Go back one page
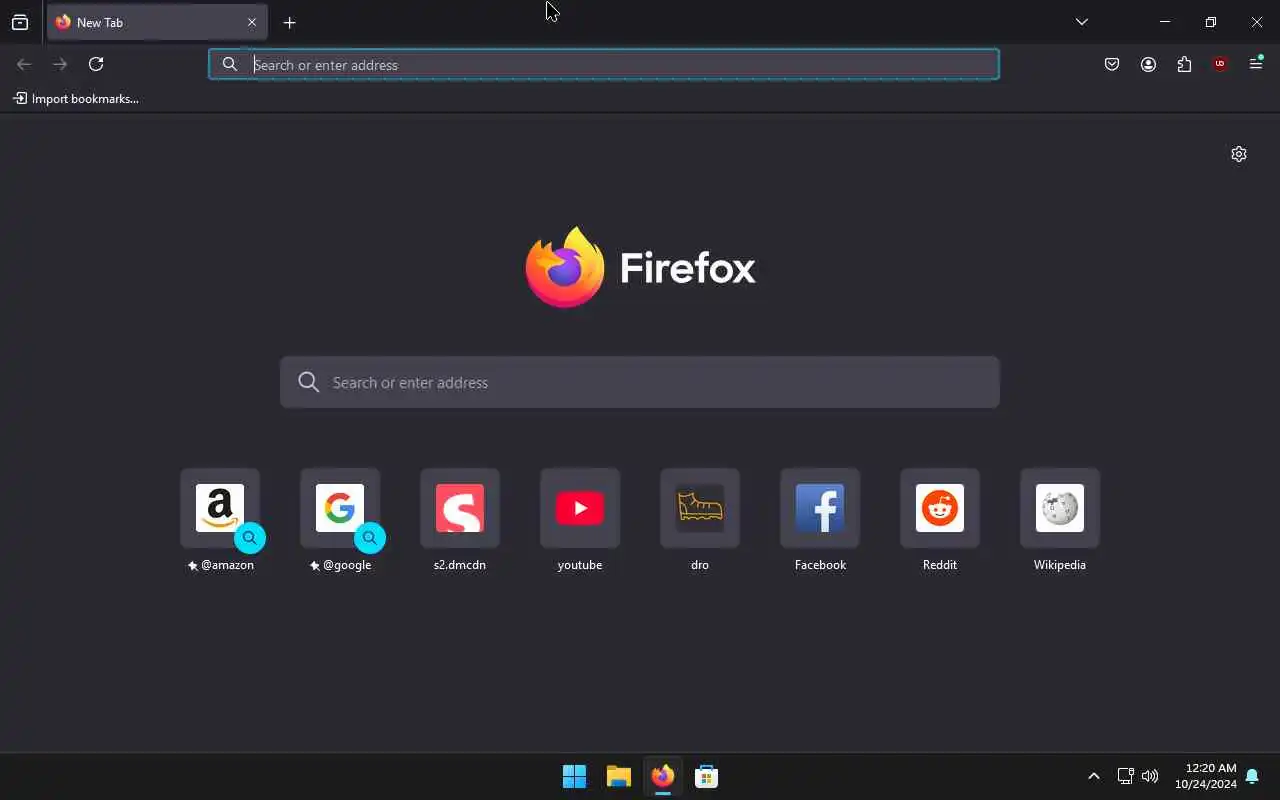 24,64
